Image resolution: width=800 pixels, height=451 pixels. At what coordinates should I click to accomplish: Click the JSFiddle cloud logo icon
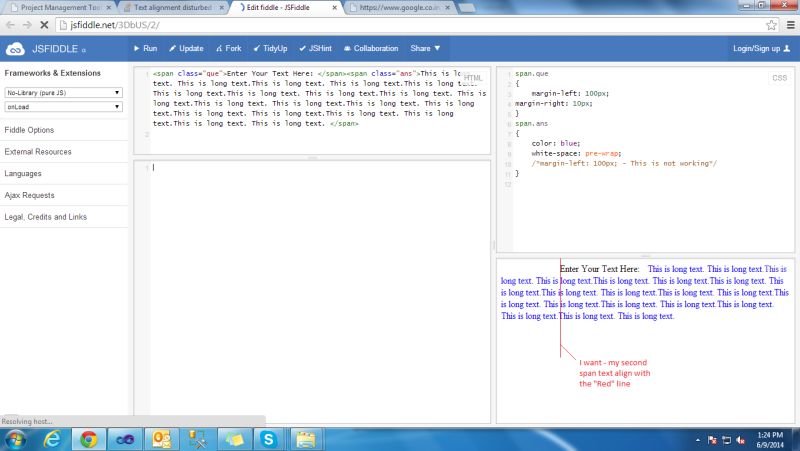coord(15,49)
